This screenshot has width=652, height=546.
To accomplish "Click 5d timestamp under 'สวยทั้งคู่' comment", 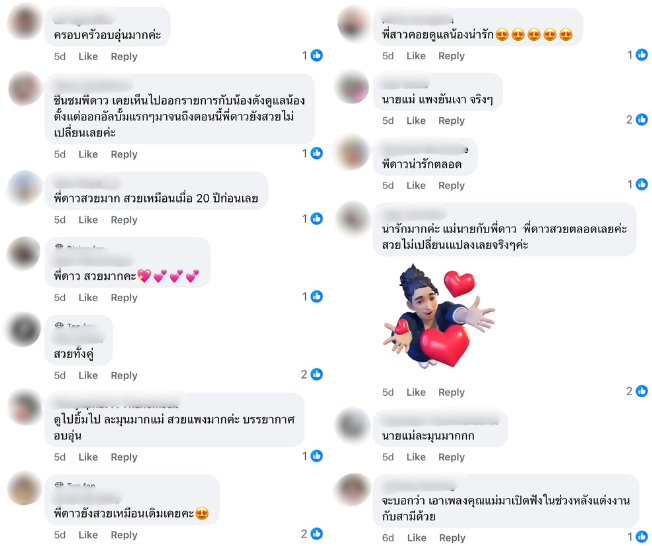I will (59, 376).
